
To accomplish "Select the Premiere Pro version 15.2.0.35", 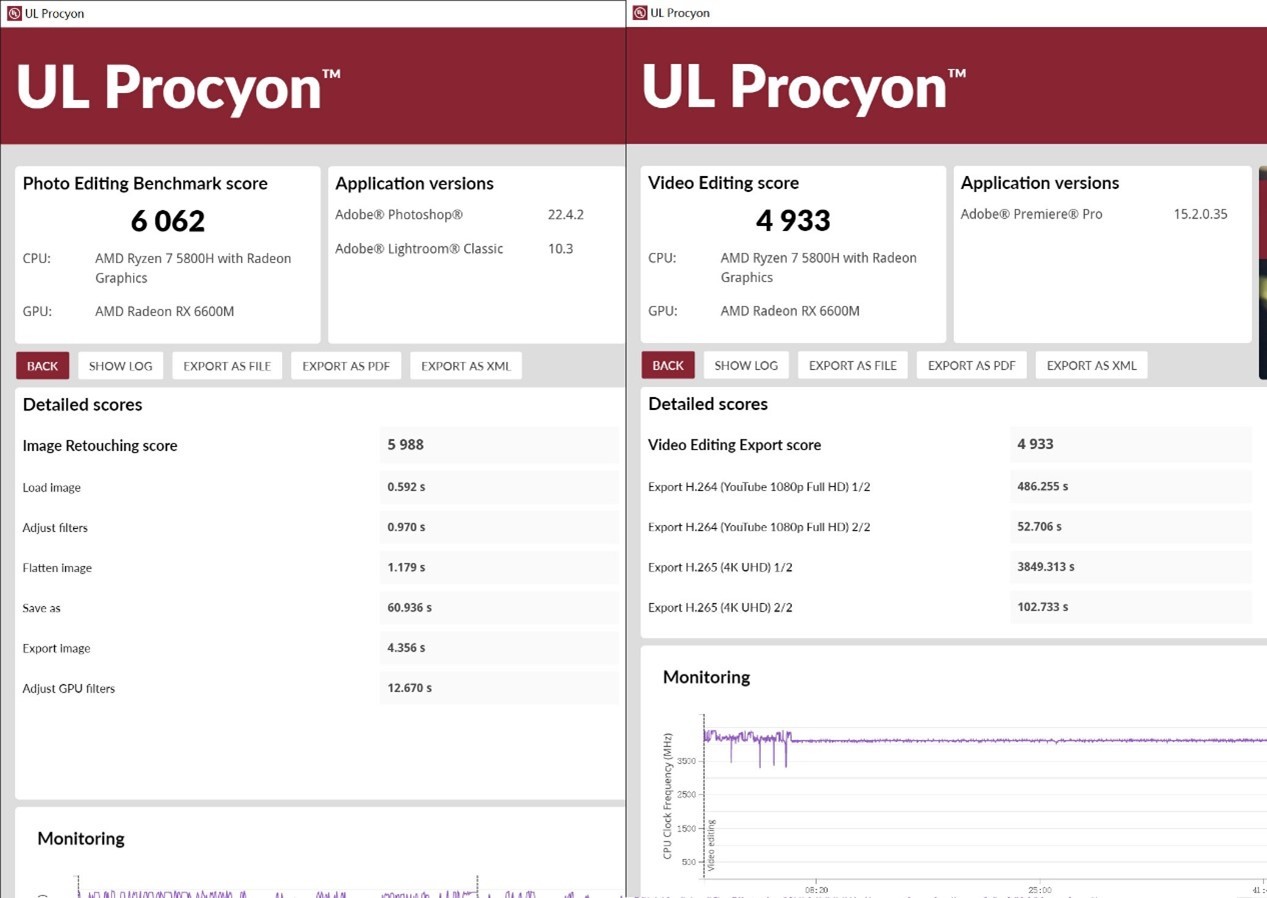I will pos(1200,214).
